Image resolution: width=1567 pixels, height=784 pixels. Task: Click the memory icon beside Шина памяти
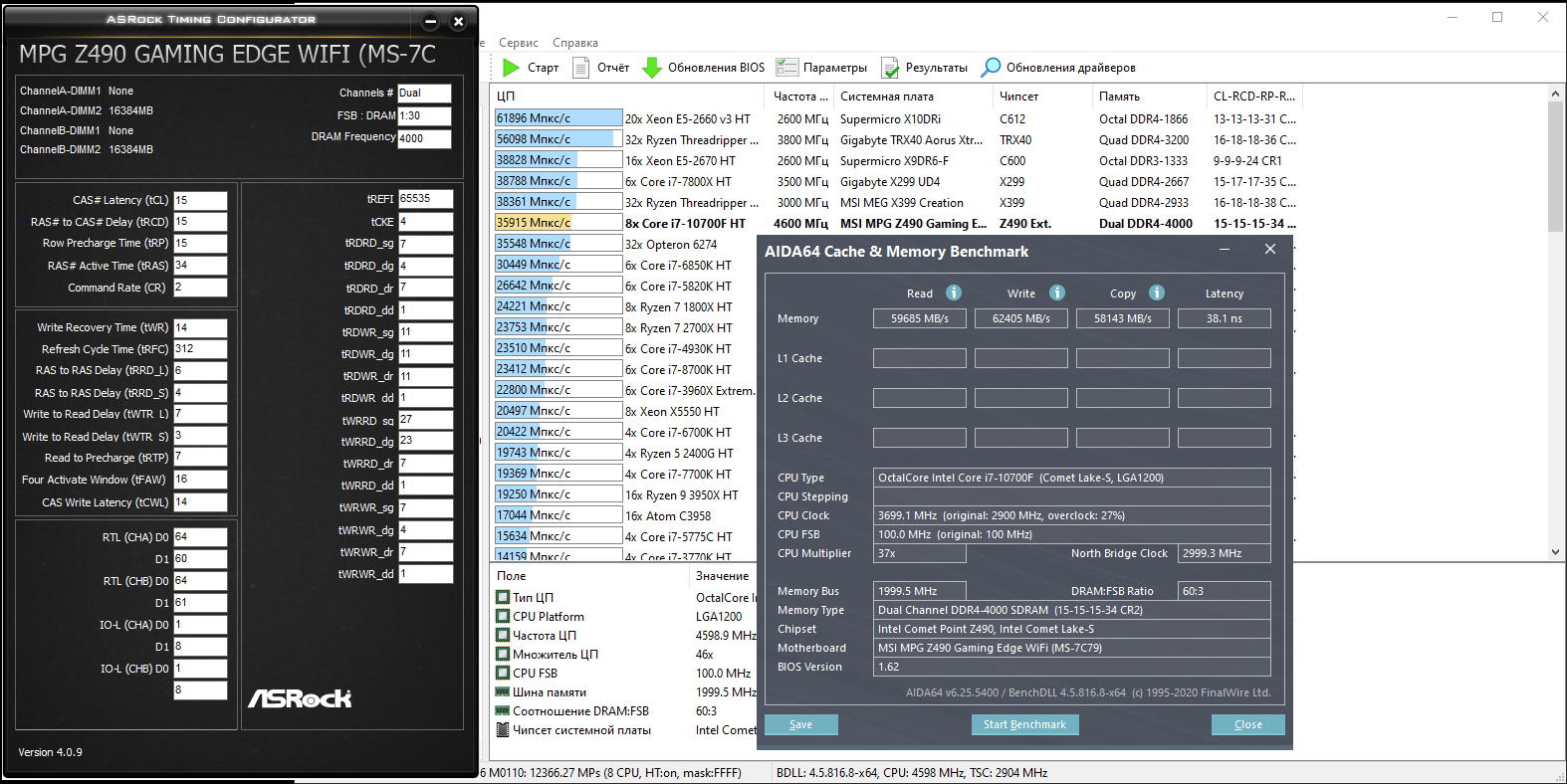point(503,692)
